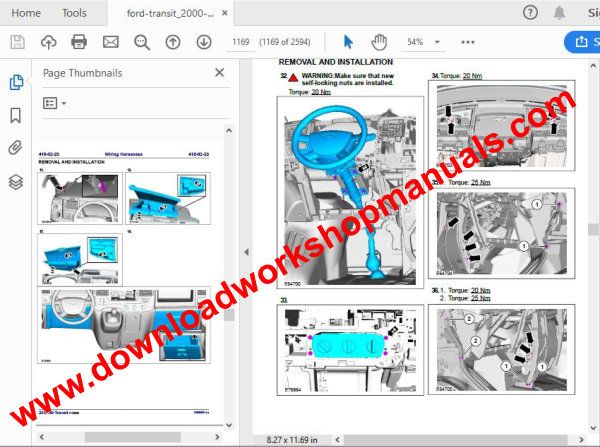
Task: Click step 36 first Torque 20 Nm link
Action: 480,290
